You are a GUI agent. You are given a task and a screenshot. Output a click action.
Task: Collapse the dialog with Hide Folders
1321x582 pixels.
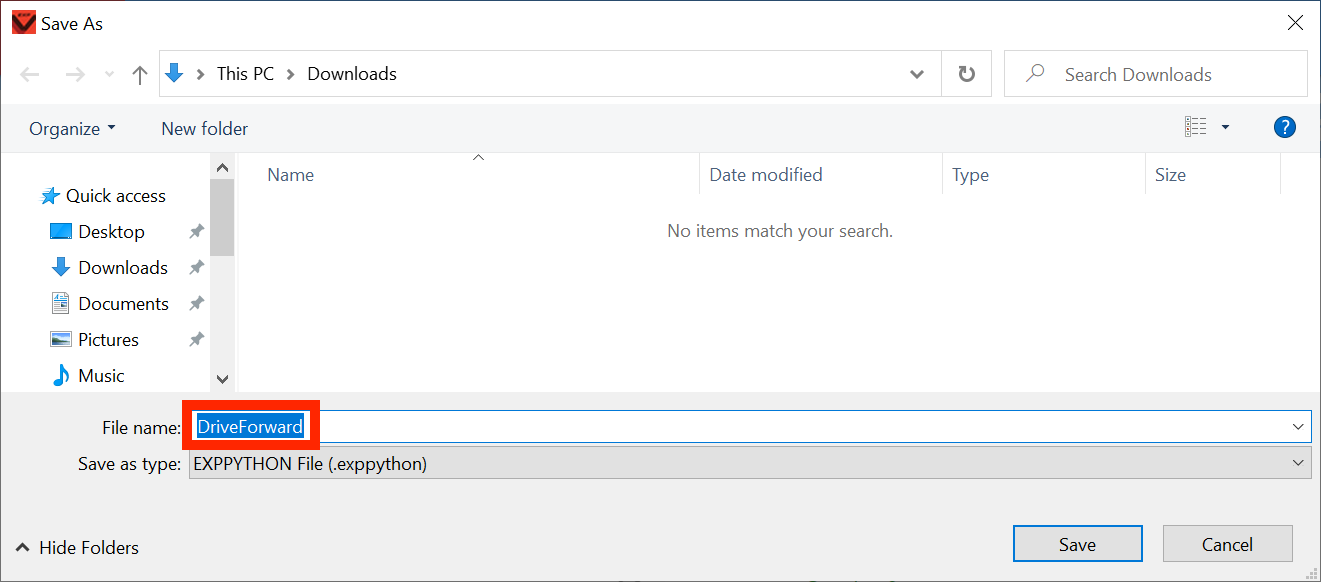[x=77, y=547]
